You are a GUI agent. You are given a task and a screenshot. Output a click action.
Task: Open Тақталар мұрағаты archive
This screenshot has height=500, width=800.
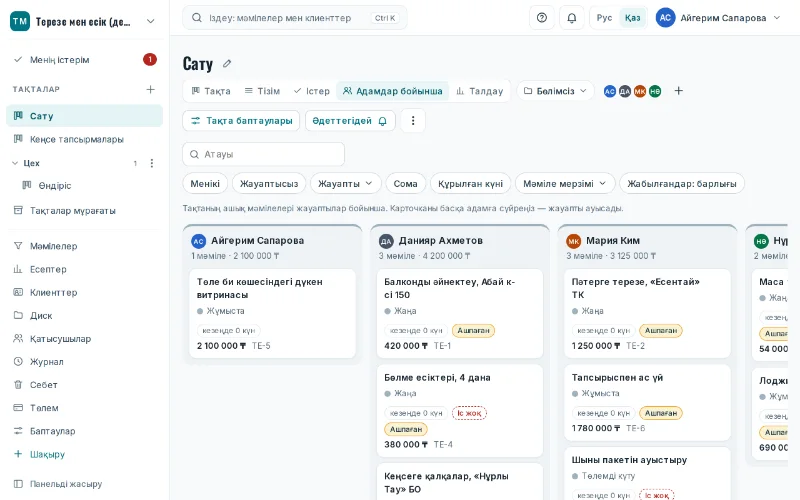(84, 210)
